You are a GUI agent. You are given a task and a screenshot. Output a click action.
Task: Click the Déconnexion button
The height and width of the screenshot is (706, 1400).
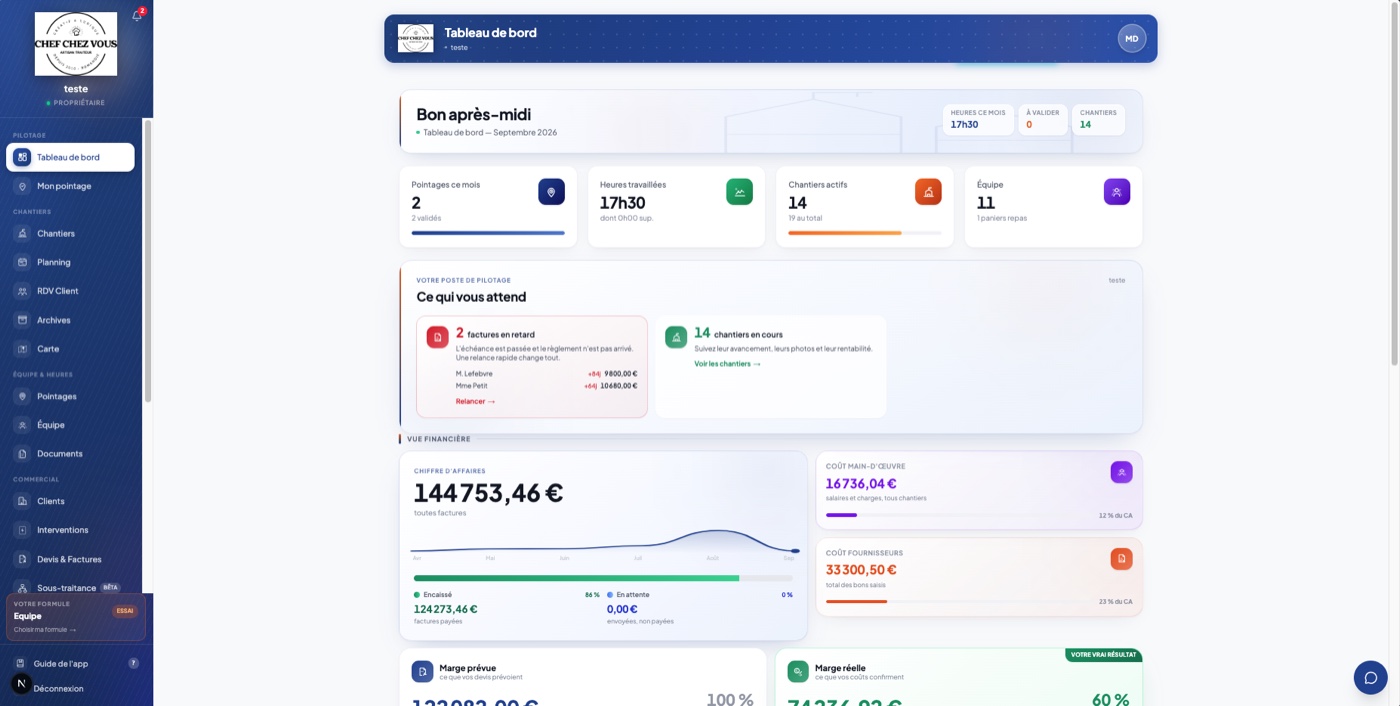coord(58,688)
